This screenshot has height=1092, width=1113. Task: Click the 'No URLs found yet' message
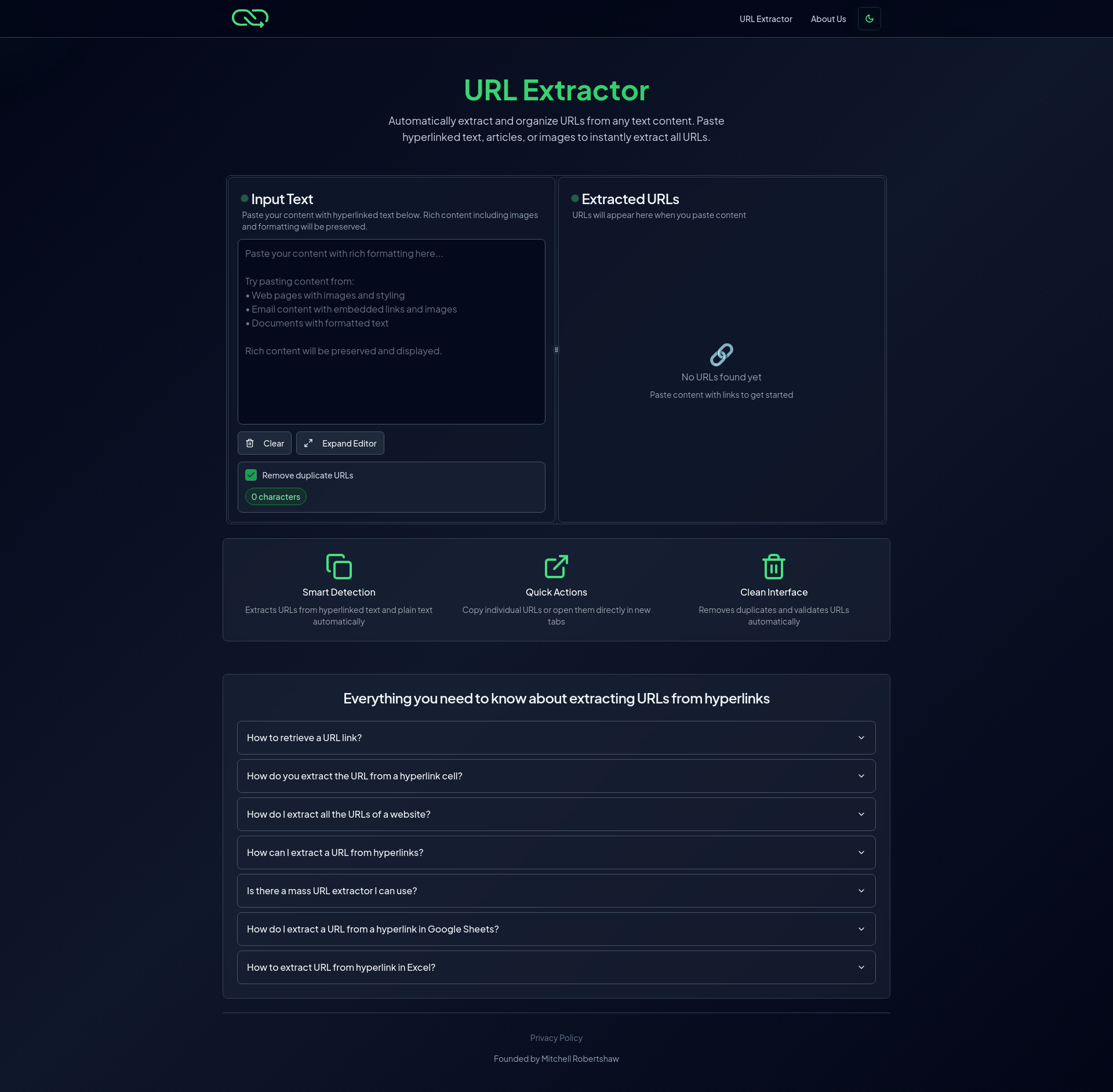point(721,377)
